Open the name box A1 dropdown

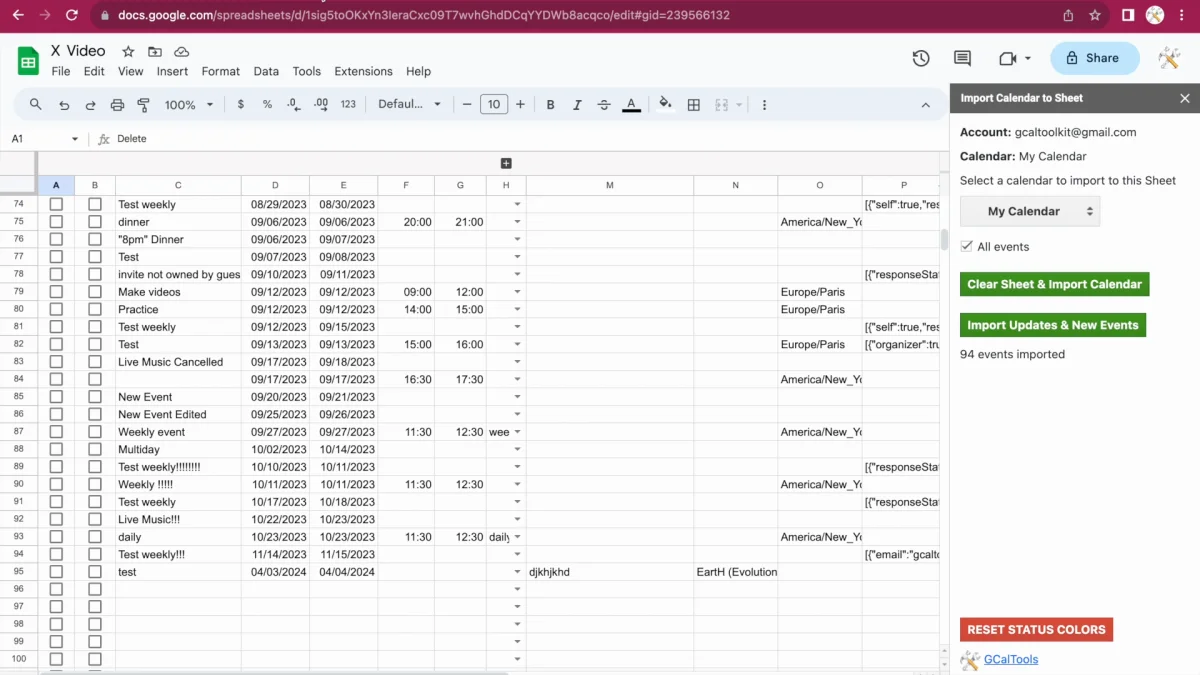point(74,139)
